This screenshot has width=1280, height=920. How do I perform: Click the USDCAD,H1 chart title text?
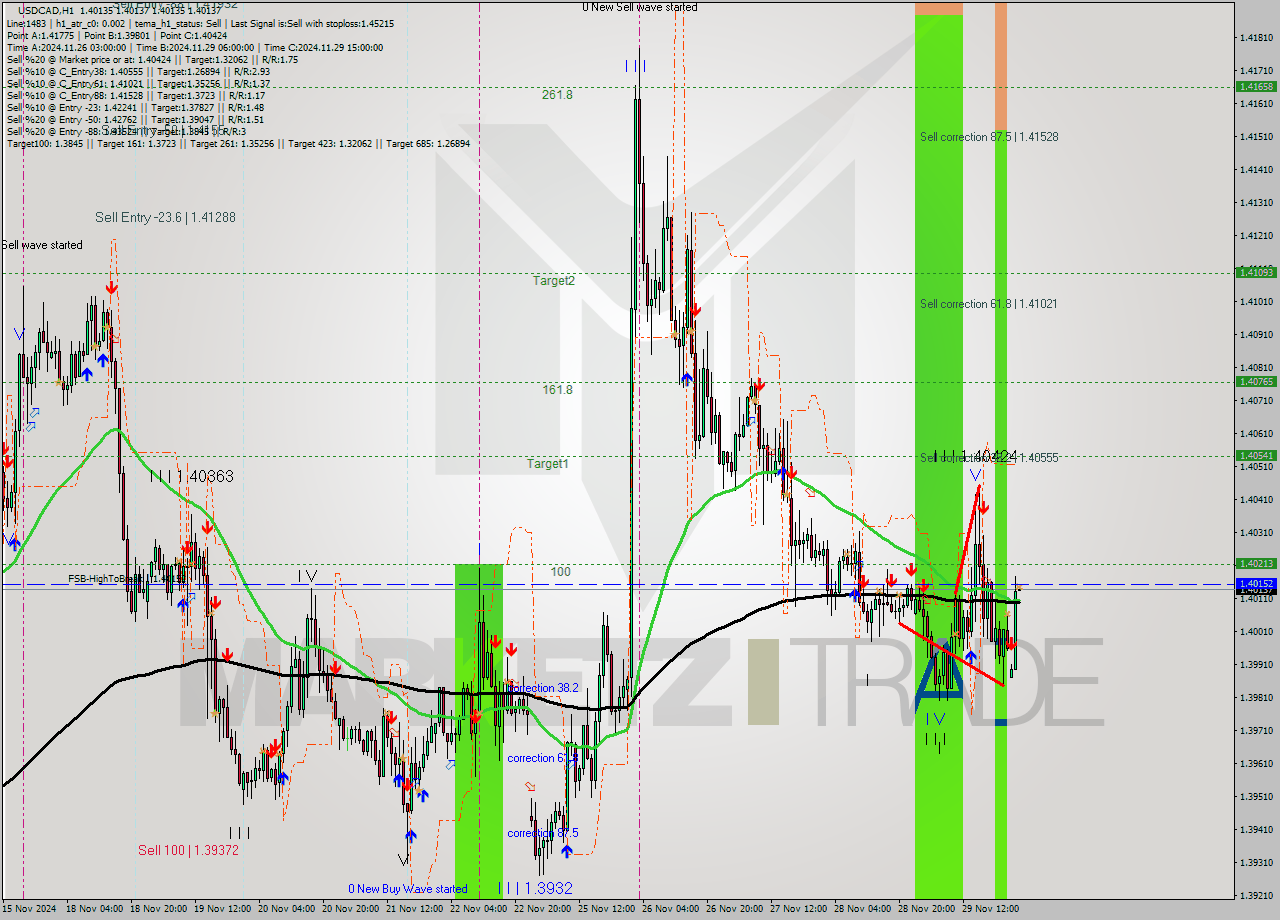point(46,10)
